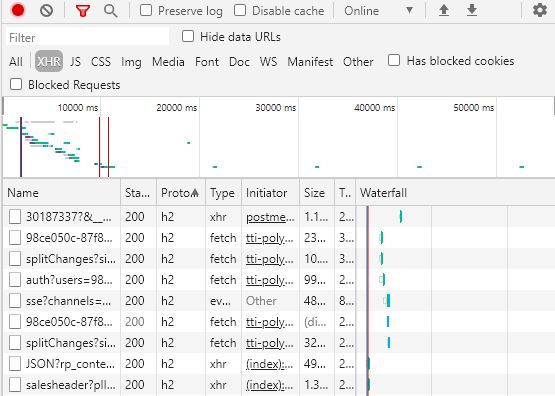
Task: Click the export HAR download arrow
Action: tap(472, 10)
